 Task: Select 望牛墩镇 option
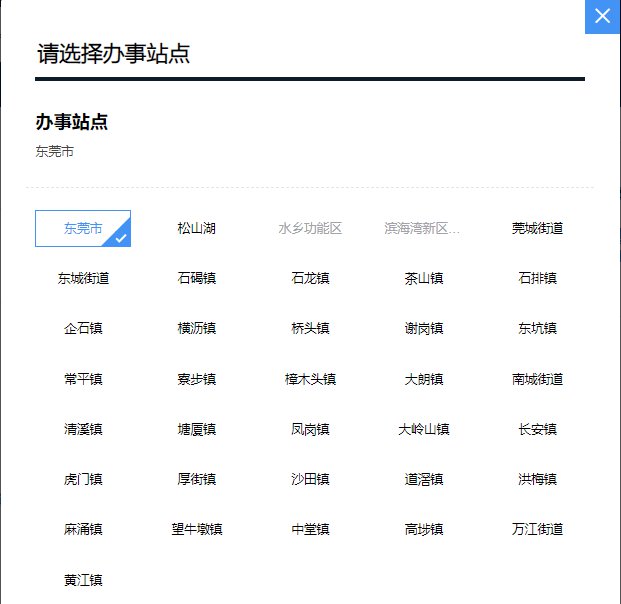pos(196,529)
